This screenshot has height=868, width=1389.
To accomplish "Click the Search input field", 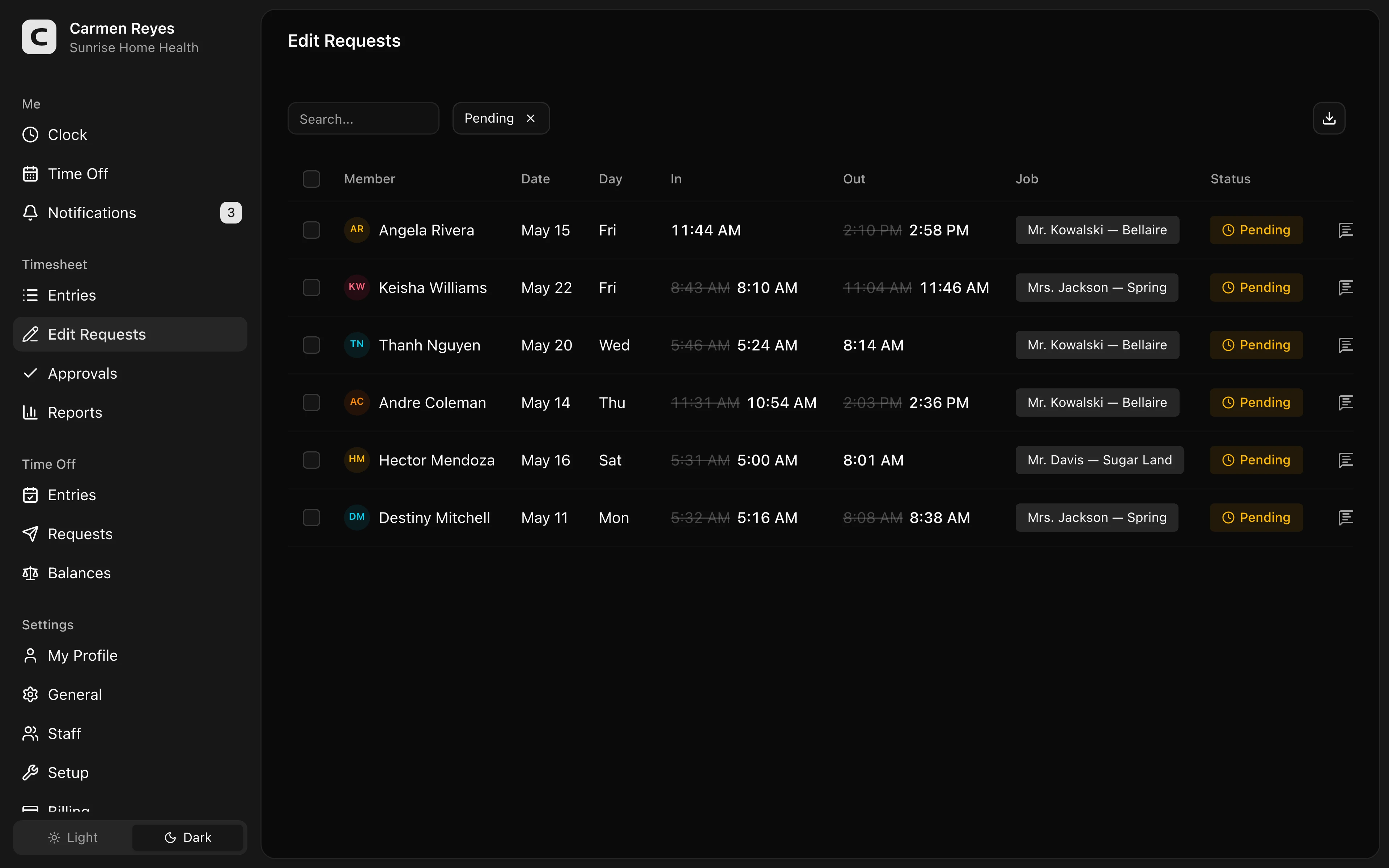I will [363, 118].
